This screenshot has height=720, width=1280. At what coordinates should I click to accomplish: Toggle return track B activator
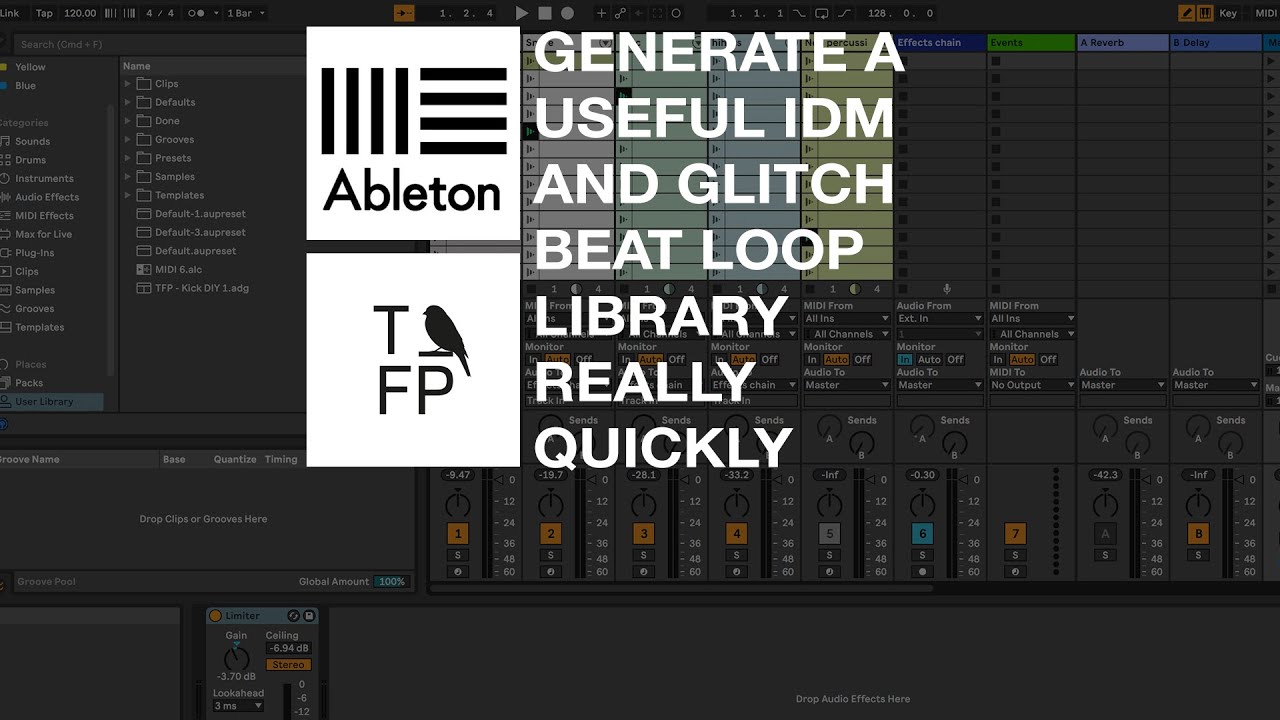tap(1198, 534)
